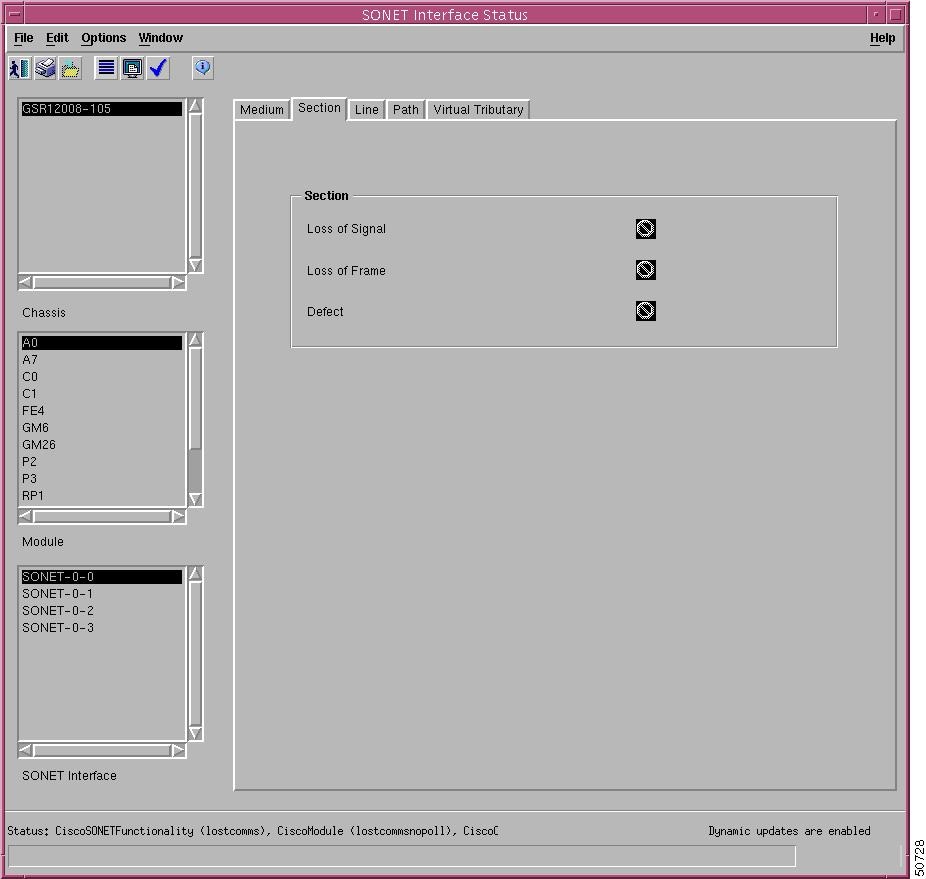Click the SONET Interface list scroll-up arrow
The image size is (926, 879).
(x=195, y=574)
